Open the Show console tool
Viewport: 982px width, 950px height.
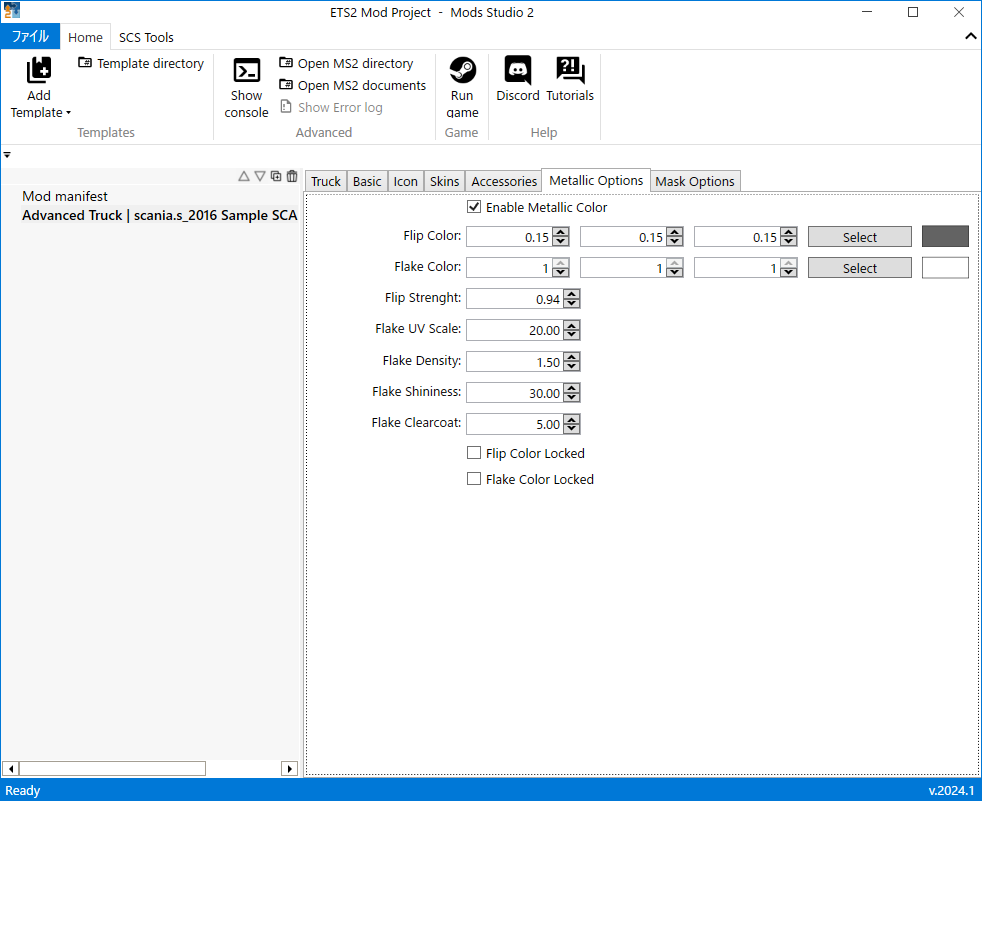(x=246, y=71)
